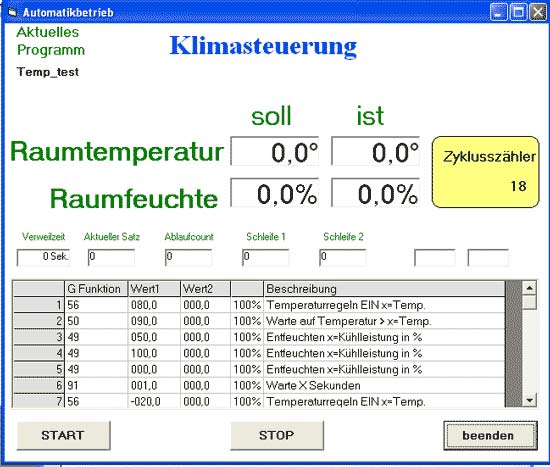Click Wert1 cell 090,0 in row 2
This screenshot has height=467, width=550.
tap(154, 321)
